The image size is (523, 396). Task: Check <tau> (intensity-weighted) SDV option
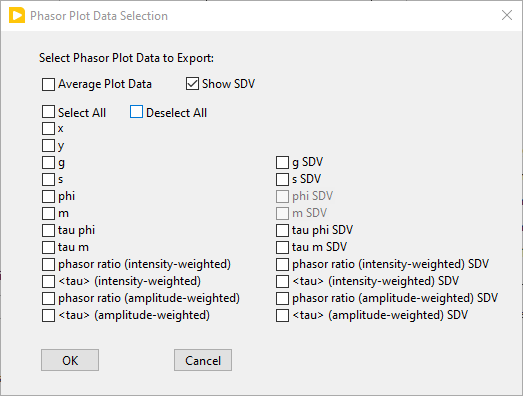(x=283, y=282)
